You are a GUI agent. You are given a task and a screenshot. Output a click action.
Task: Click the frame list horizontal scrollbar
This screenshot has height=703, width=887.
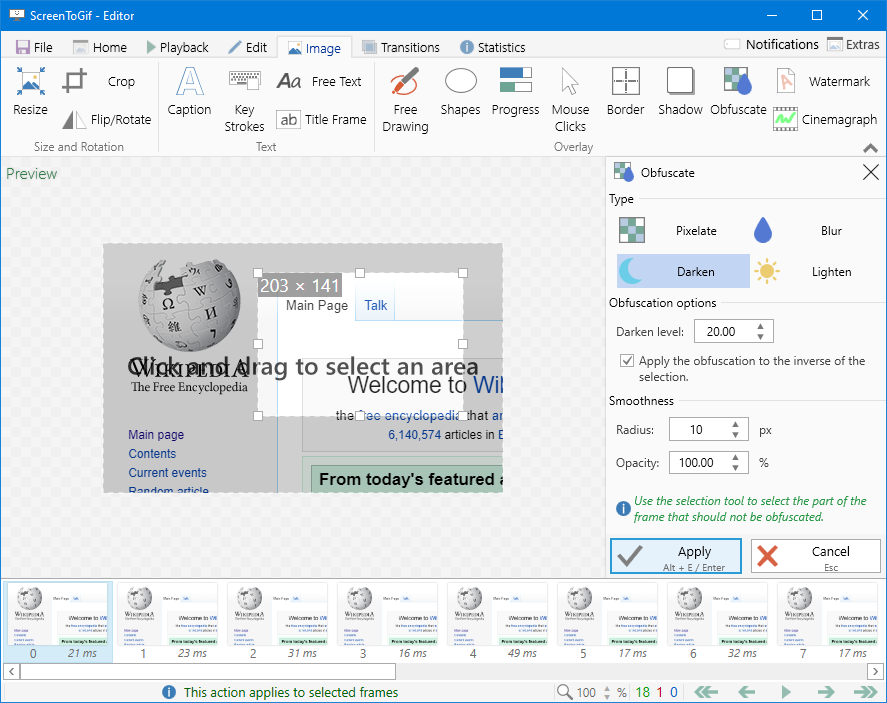208,671
